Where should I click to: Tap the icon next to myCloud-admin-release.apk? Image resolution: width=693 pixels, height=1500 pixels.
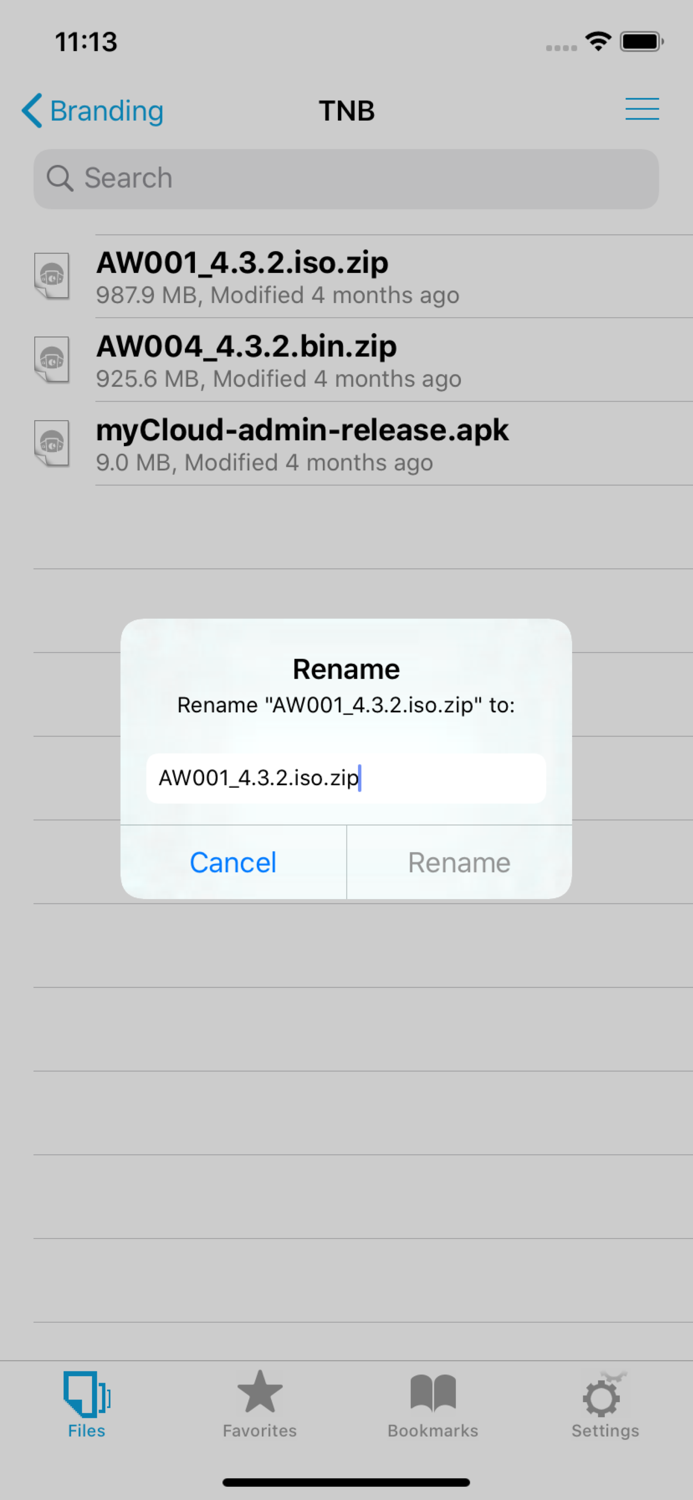(x=52, y=444)
